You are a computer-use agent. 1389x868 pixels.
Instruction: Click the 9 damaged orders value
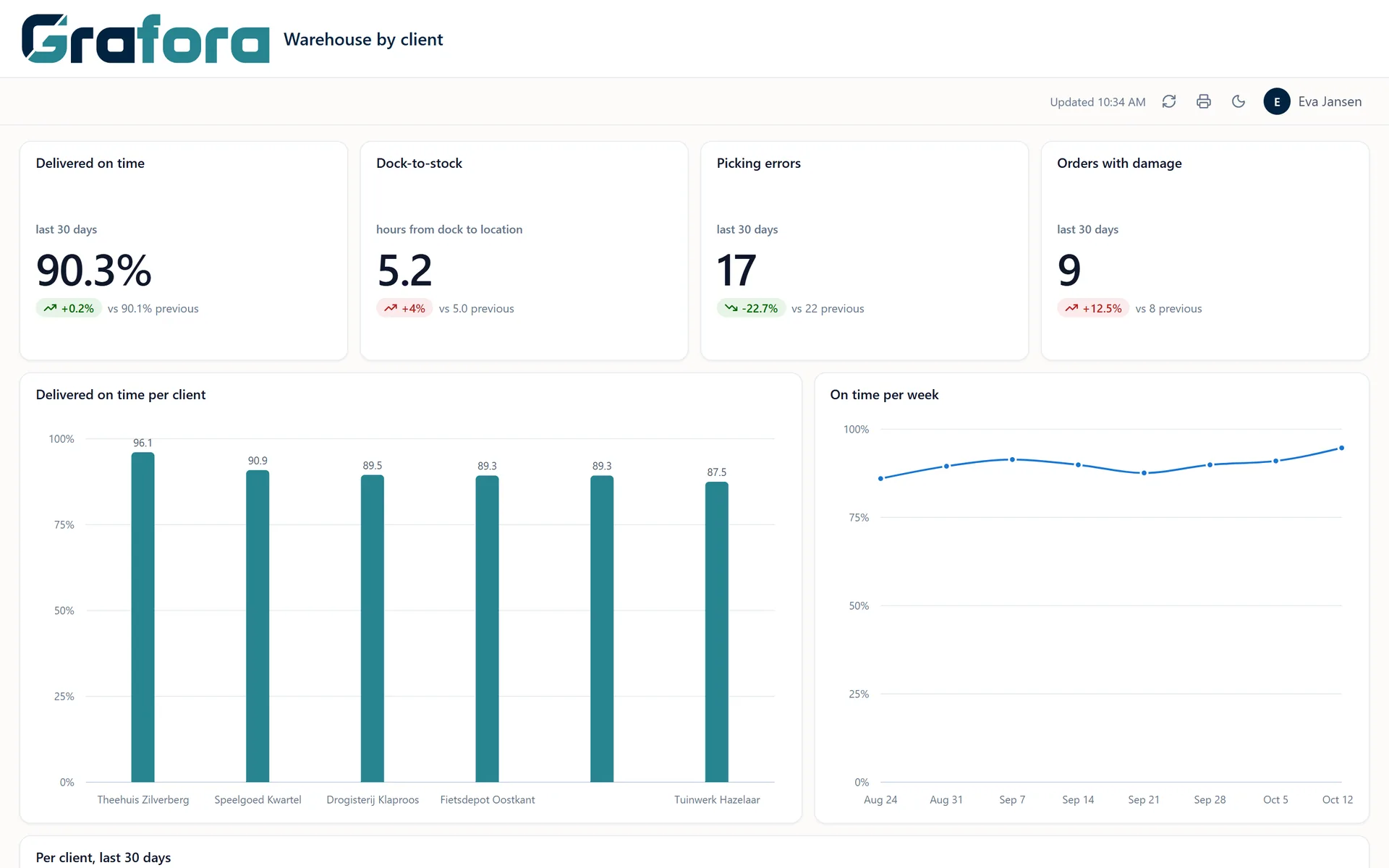click(1069, 270)
